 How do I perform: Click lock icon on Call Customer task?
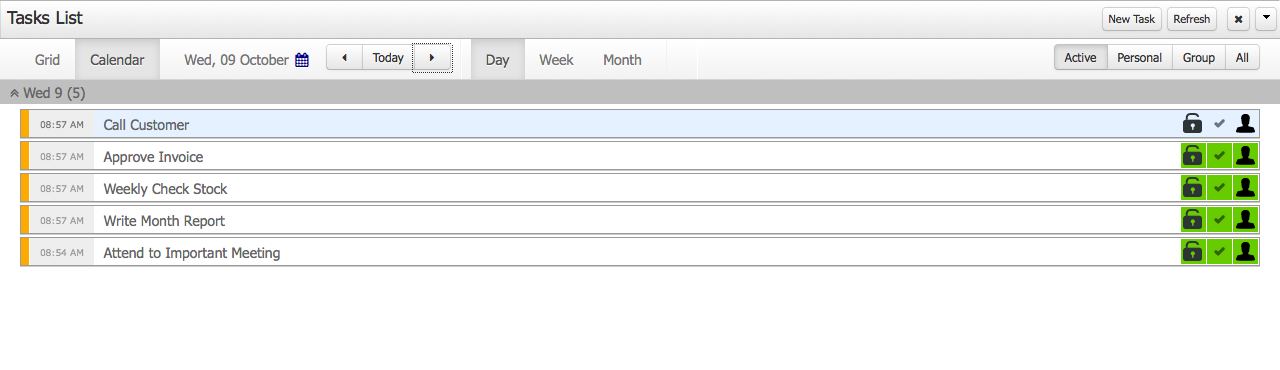(1192, 124)
